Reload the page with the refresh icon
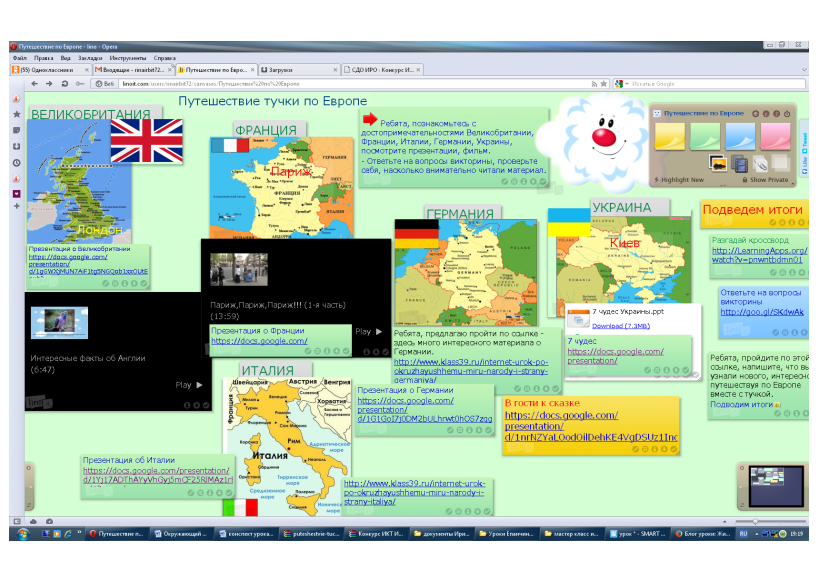The width and height of the screenshot is (831, 563). [x=65, y=84]
